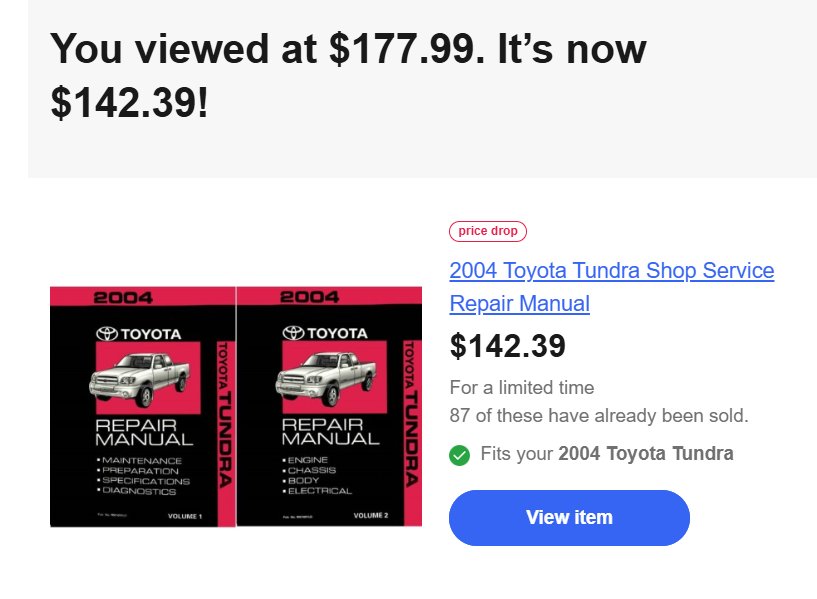Click the 'For a limited time' text
Screen dimensions: 817x599
(522, 388)
